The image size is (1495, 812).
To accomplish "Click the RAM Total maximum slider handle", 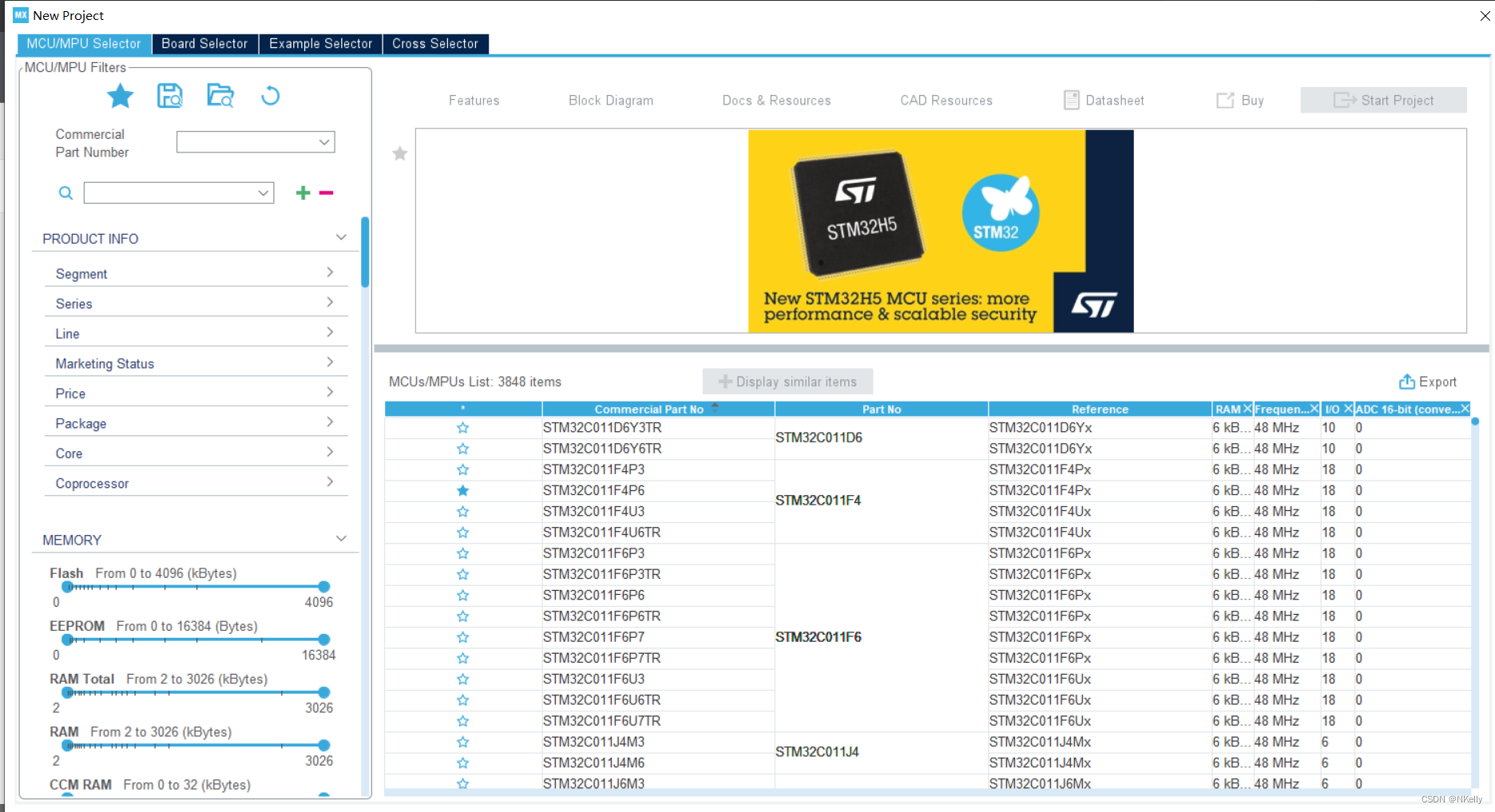I will coord(323,692).
